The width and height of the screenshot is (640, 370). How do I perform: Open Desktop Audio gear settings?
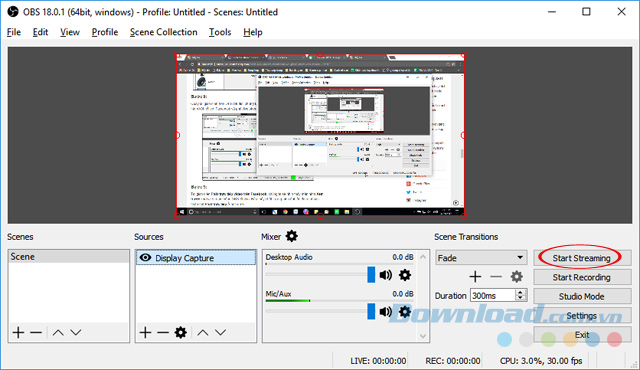404,275
